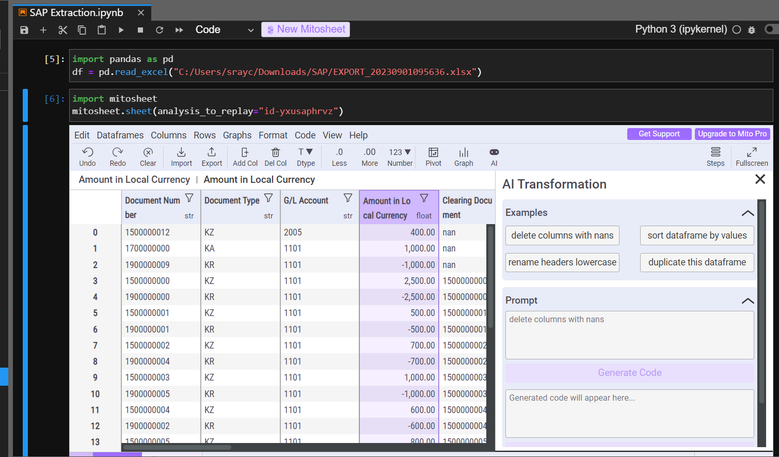The height and width of the screenshot is (457, 779).
Task: Redo the last Mito step
Action: click(117, 156)
